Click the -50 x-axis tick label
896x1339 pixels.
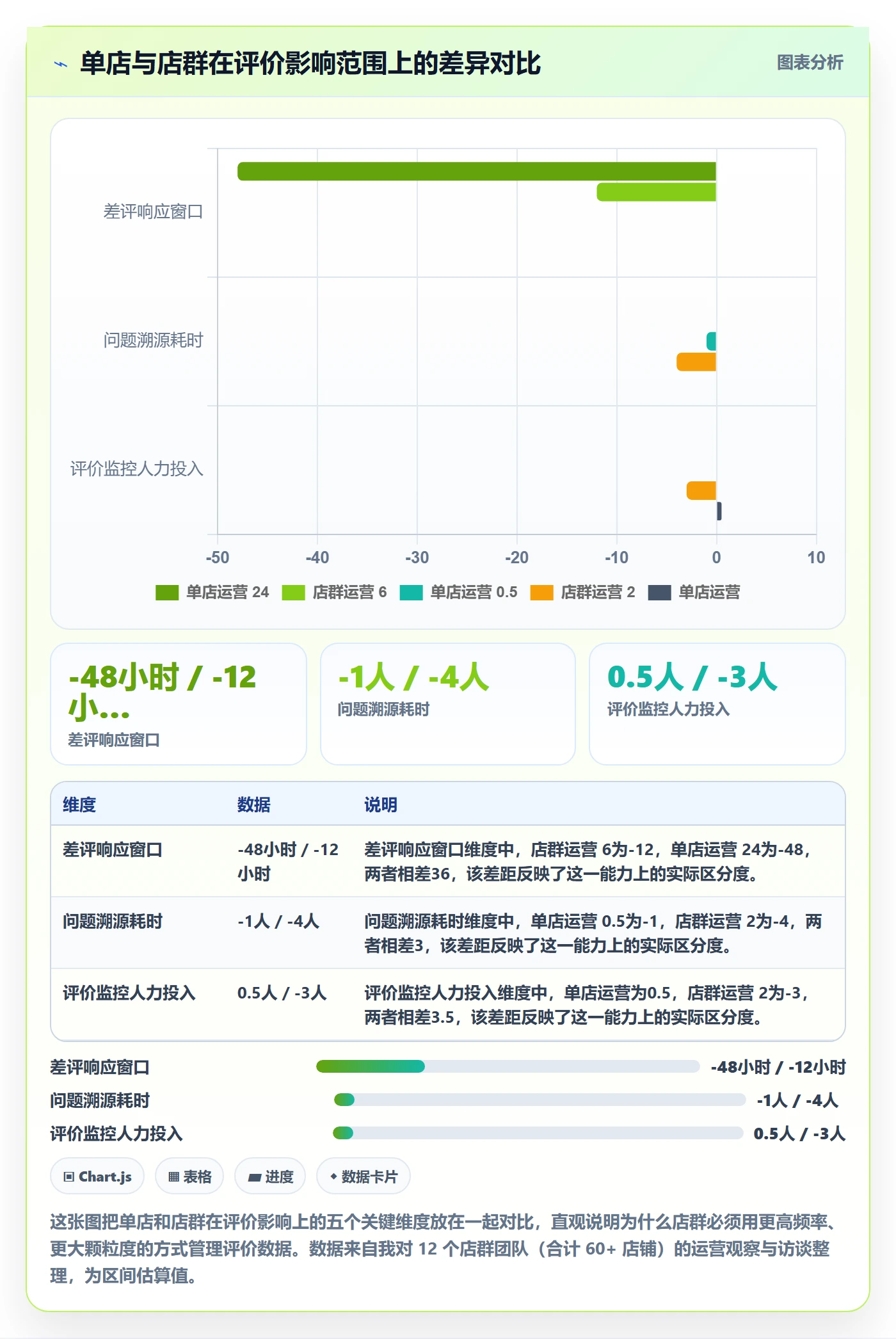click(218, 557)
